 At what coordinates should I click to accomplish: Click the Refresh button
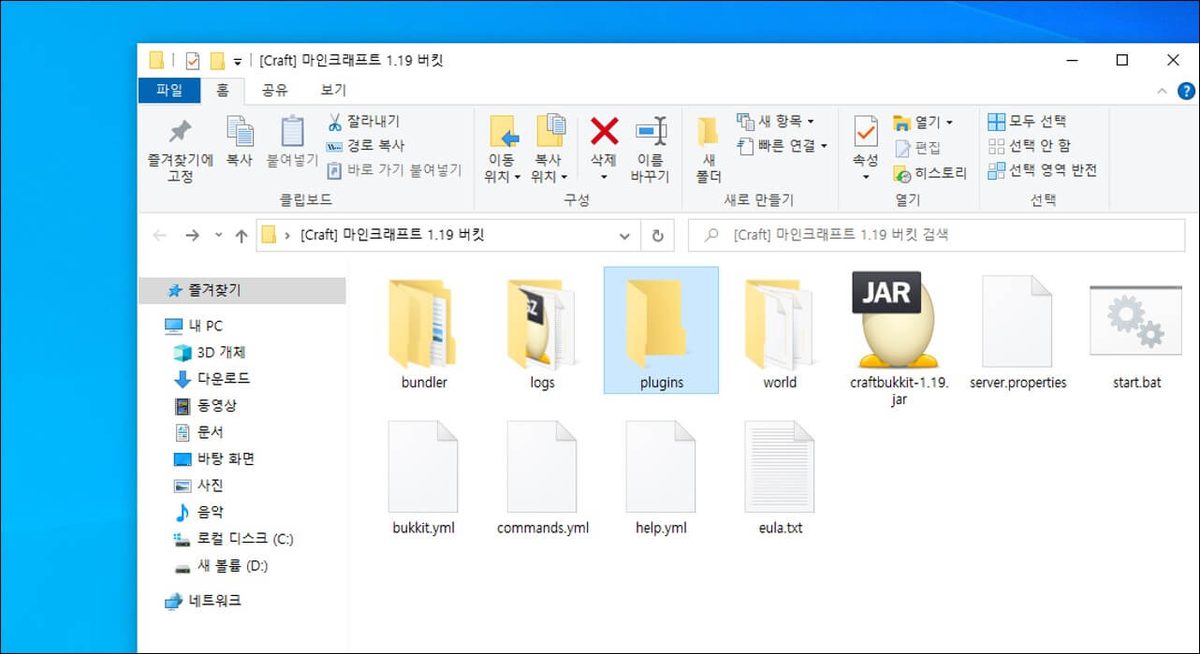pyautogui.click(x=657, y=236)
